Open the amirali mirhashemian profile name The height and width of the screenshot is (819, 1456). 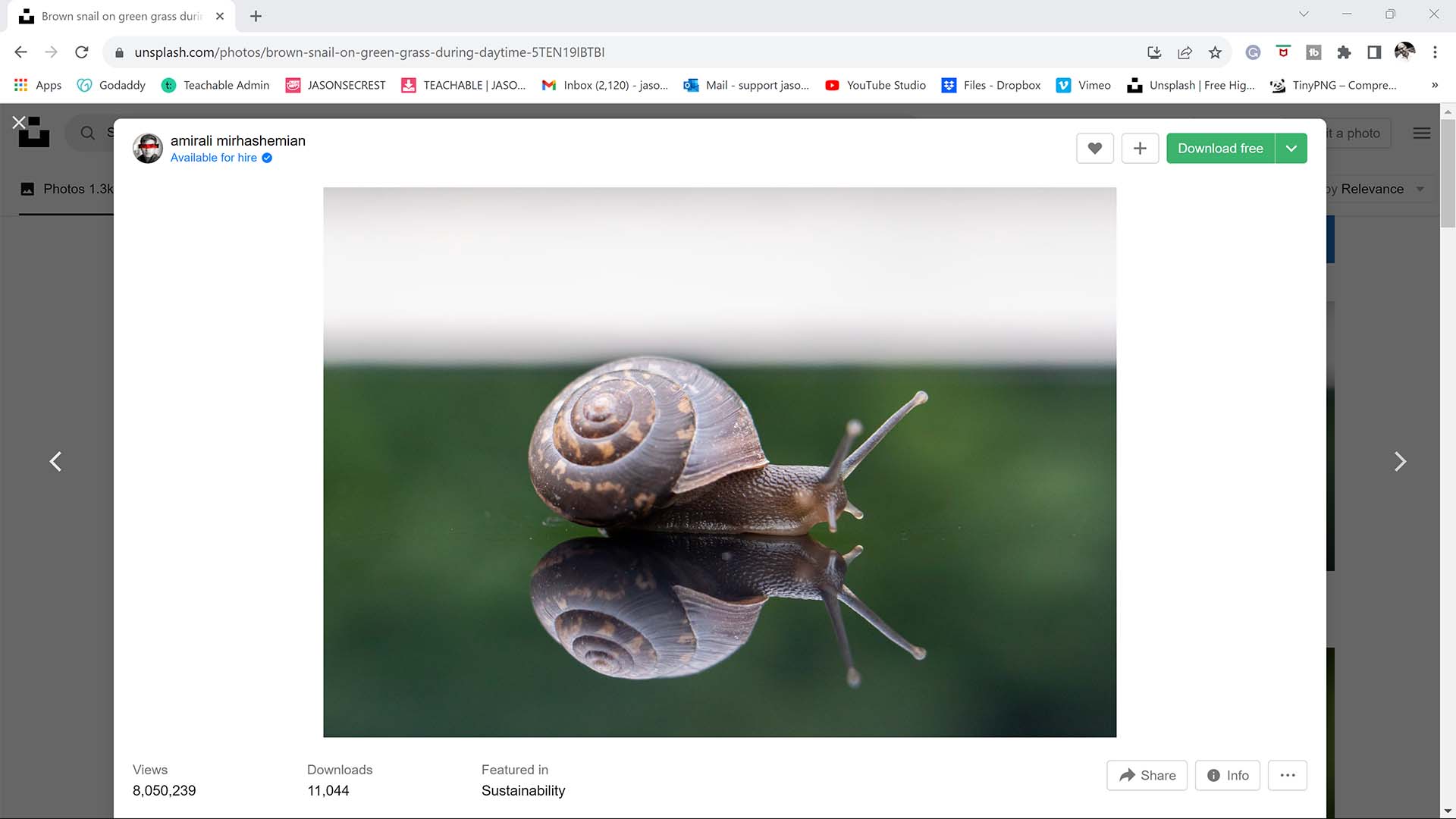coord(238,140)
